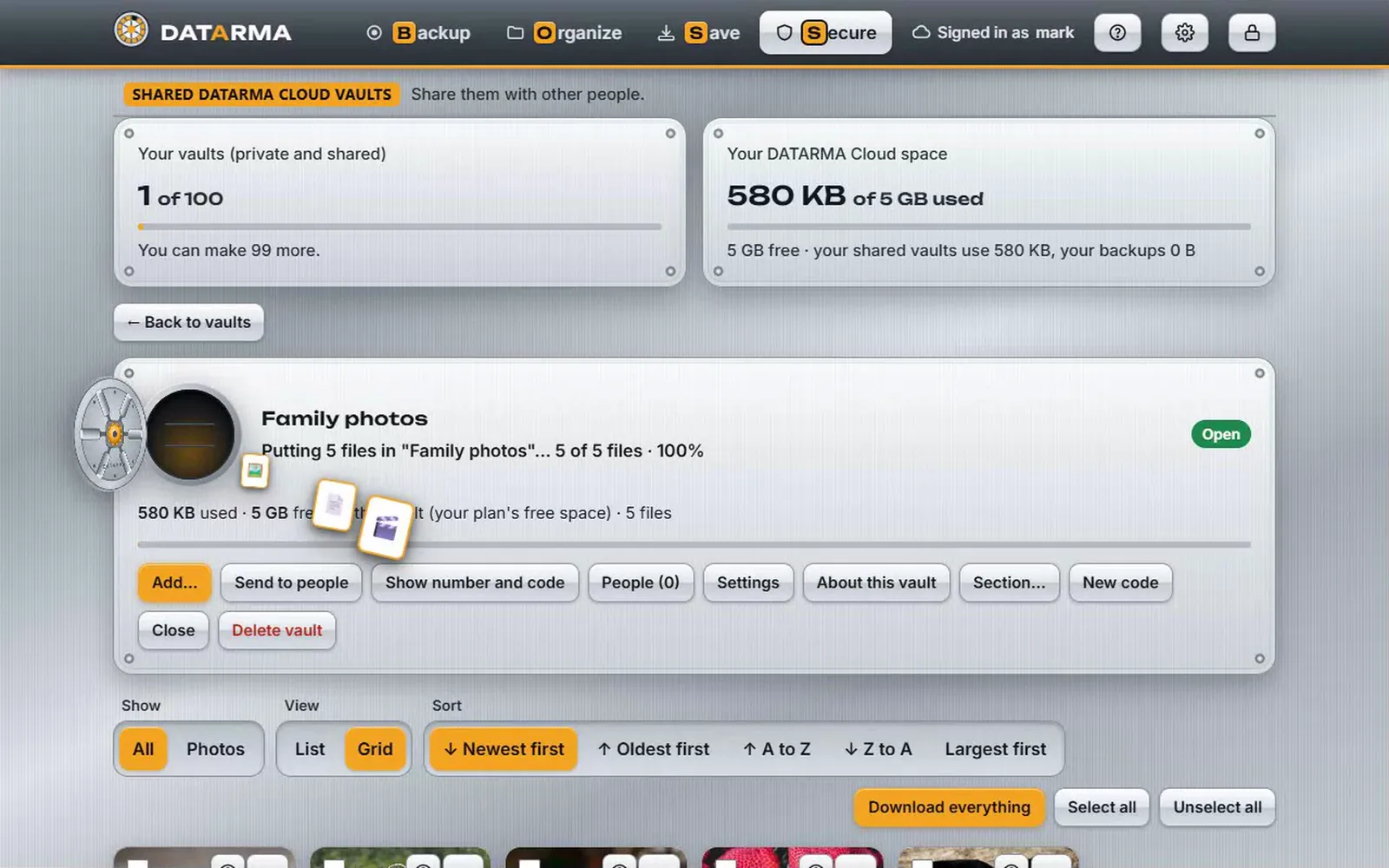
Task: Click the vault door wheel icon
Action: tap(112, 434)
